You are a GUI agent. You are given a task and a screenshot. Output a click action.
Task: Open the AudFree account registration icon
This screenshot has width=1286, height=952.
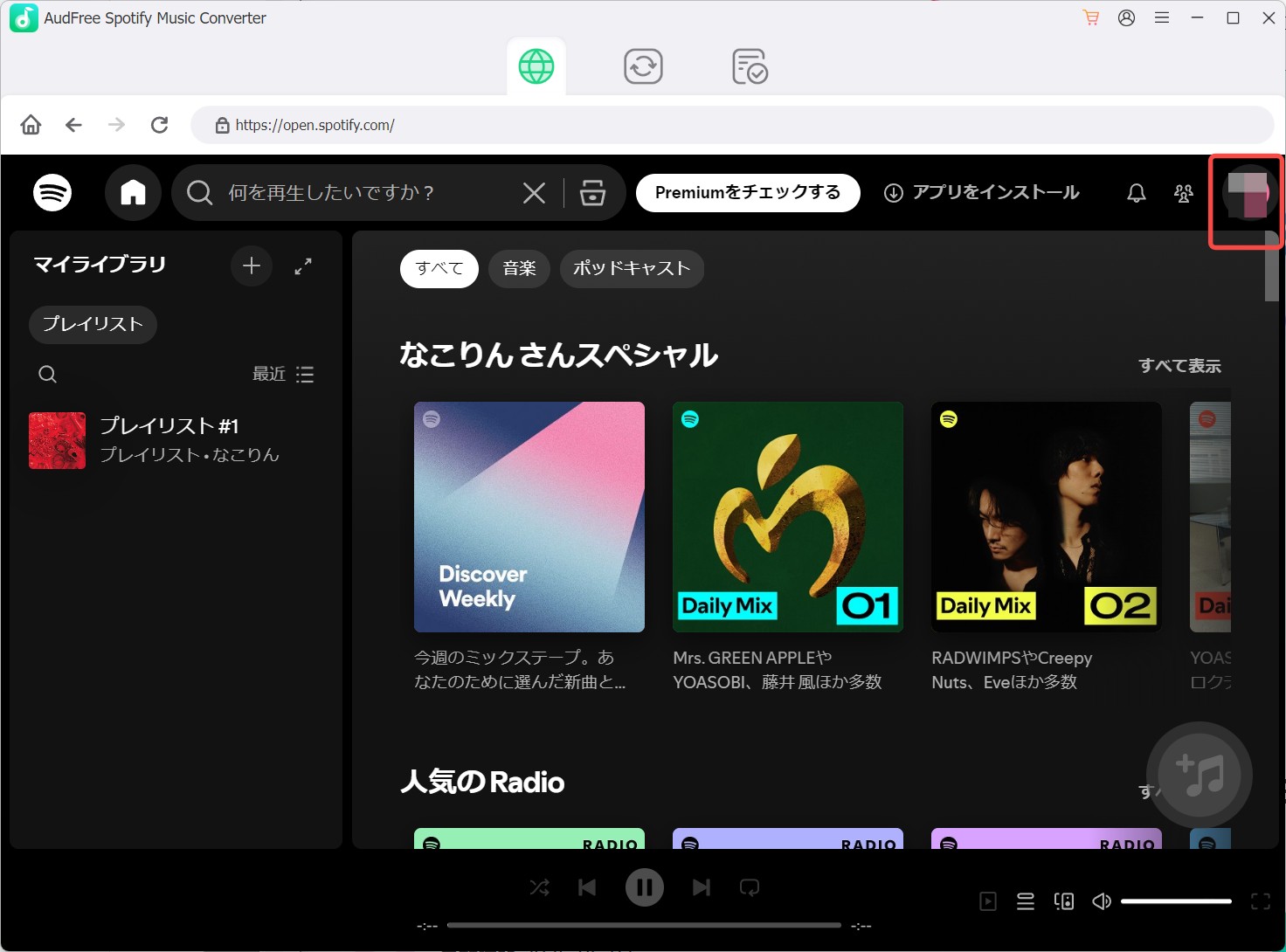[x=1127, y=17]
